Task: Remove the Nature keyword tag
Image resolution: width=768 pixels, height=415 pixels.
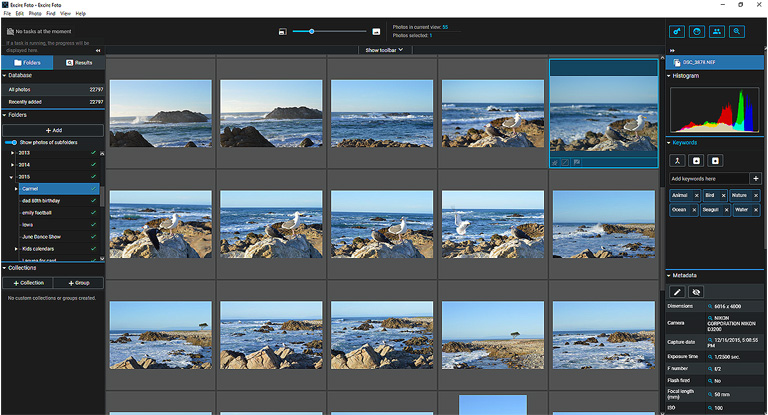Action: tap(756, 195)
